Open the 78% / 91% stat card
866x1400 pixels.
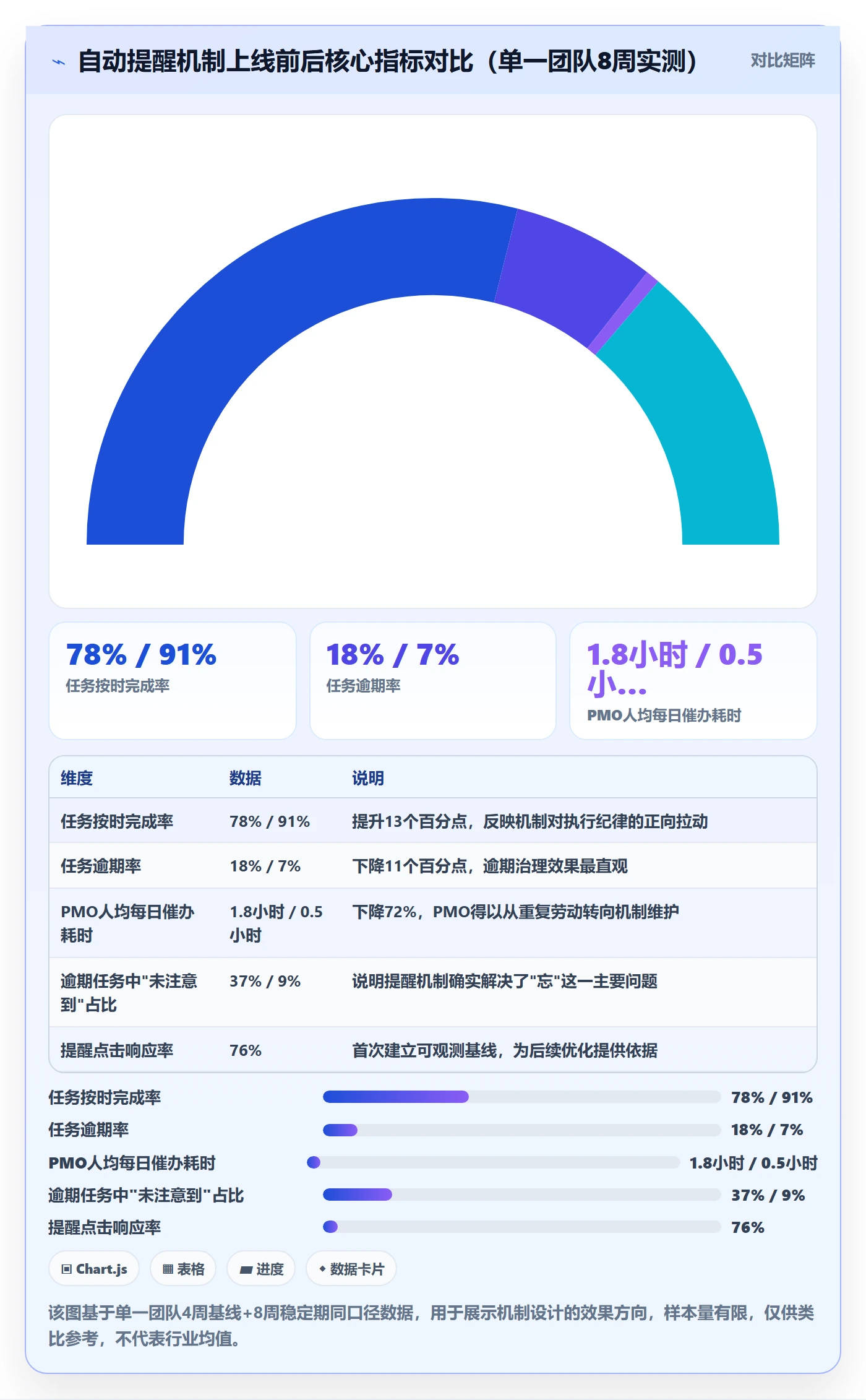[173, 680]
